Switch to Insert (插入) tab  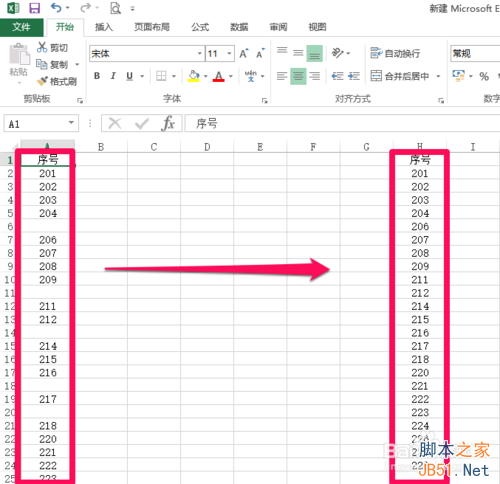click(104, 27)
